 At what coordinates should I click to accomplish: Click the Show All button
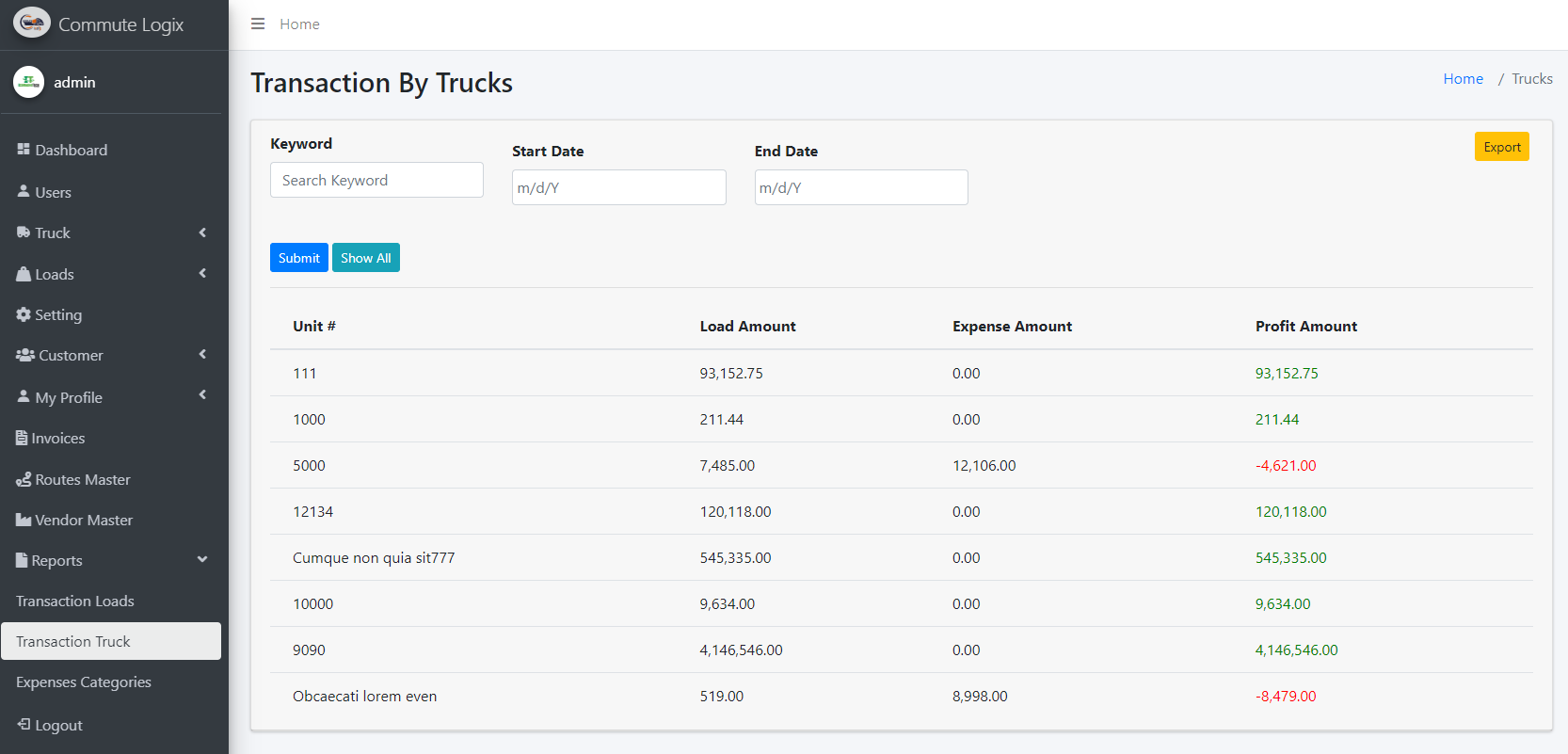pyautogui.click(x=365, y=258)
